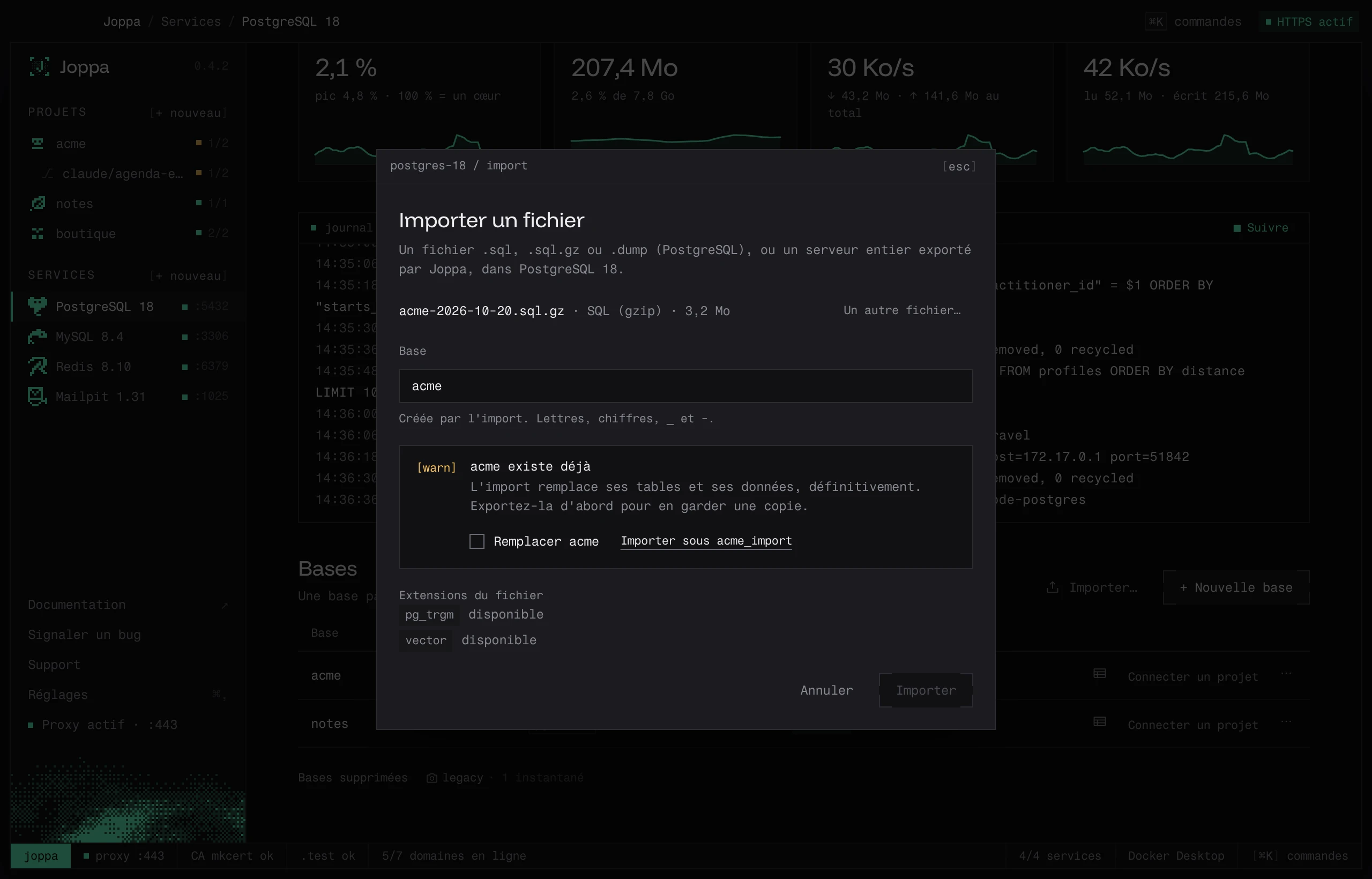Click the pg_trgm extension tag
This screenshot has height=879, width=1372.
pos(429,614)
